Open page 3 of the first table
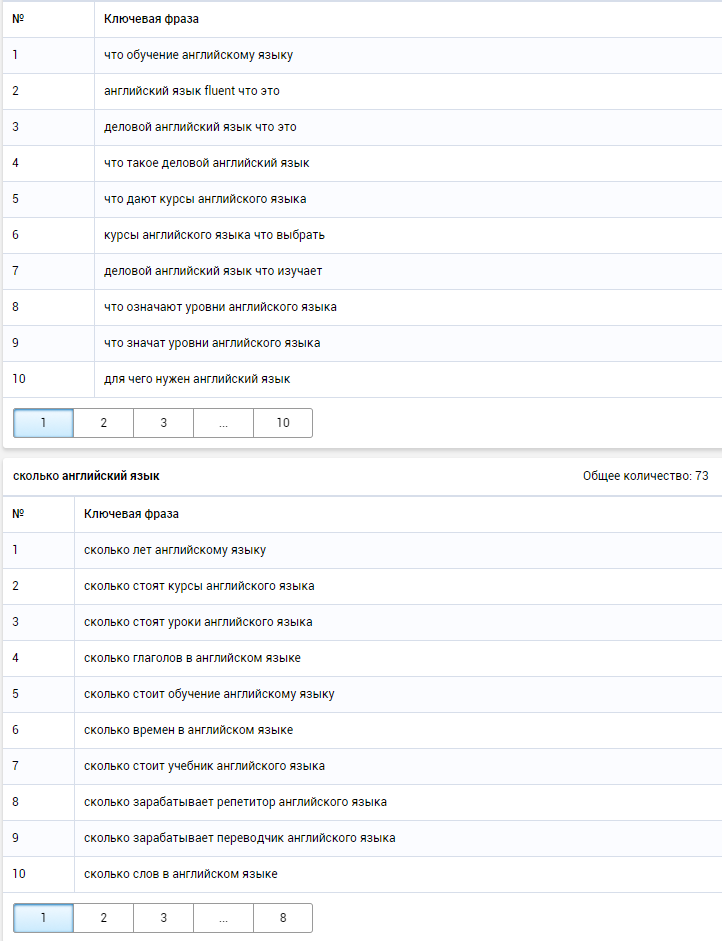This screenshot has height=941, width=722. [163, 423]
